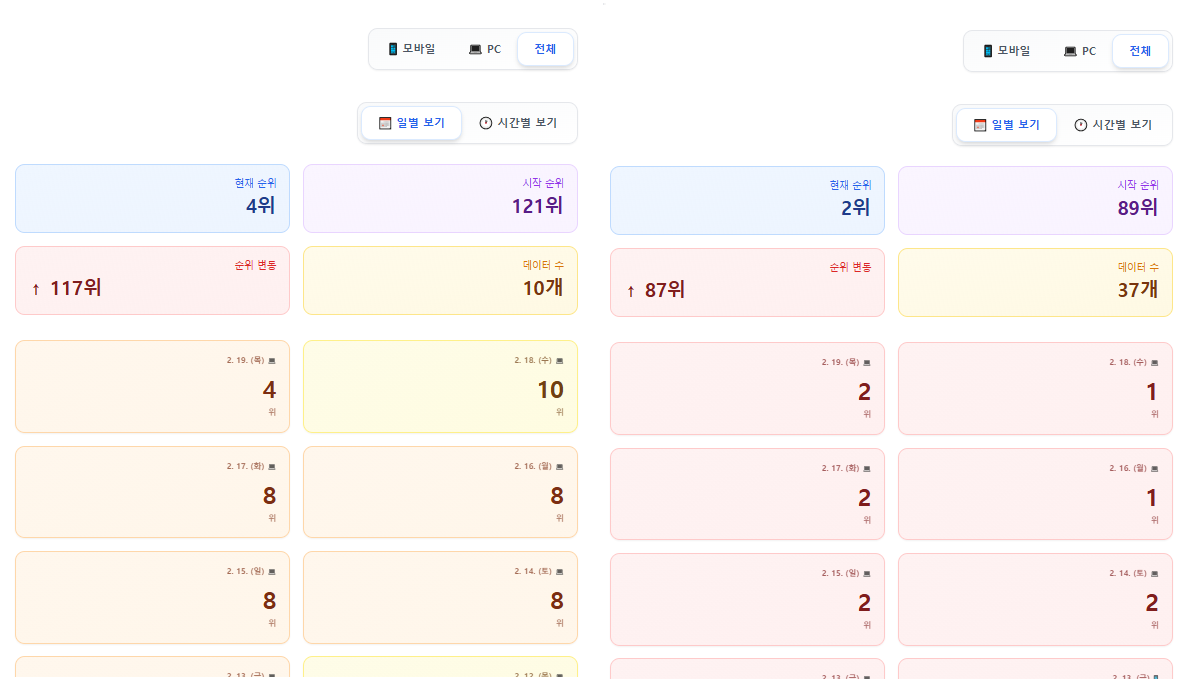Click calendar icon on right 일별 보기

pos(980,125)
